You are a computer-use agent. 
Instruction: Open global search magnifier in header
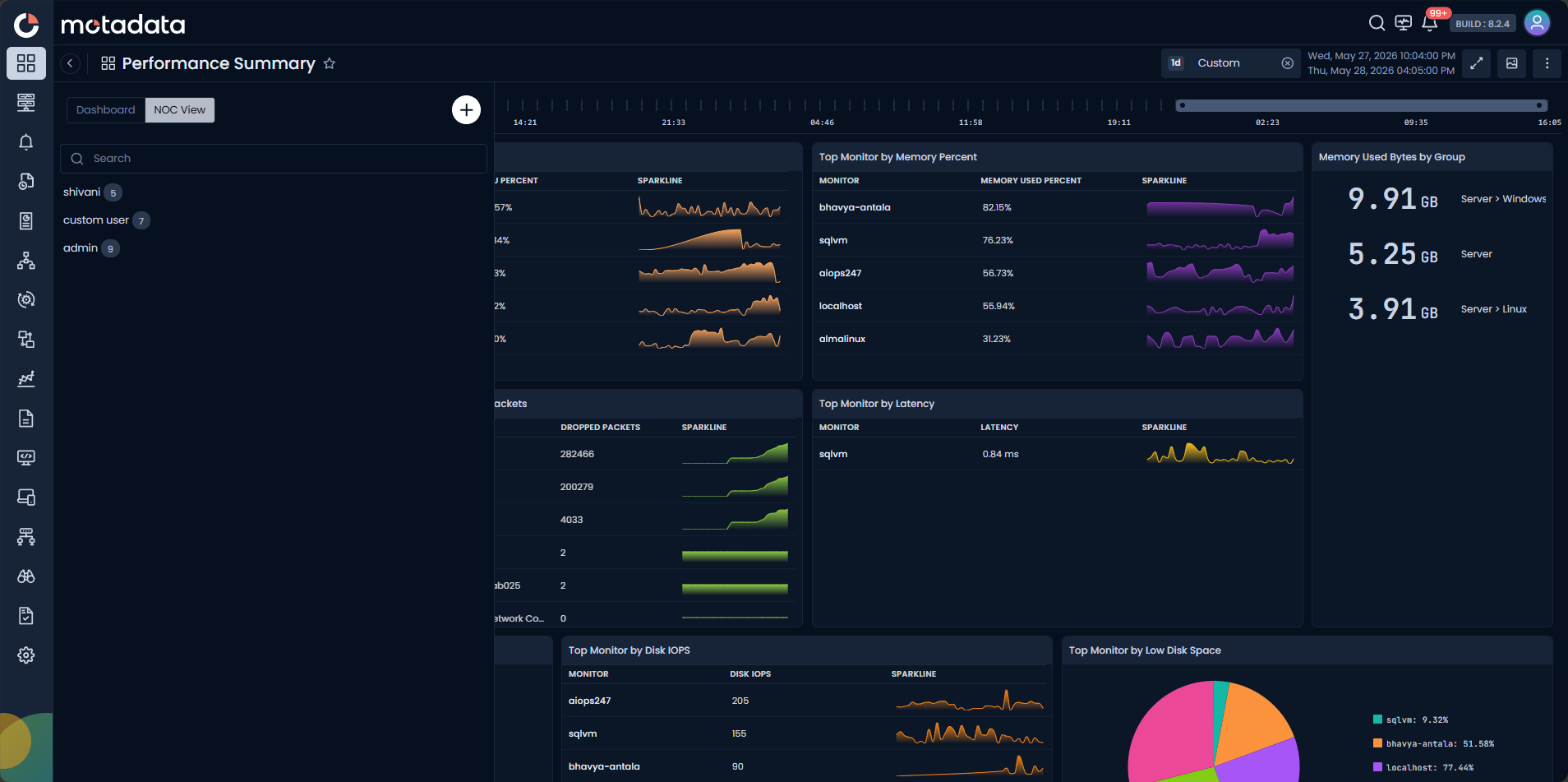(1377, 23)
